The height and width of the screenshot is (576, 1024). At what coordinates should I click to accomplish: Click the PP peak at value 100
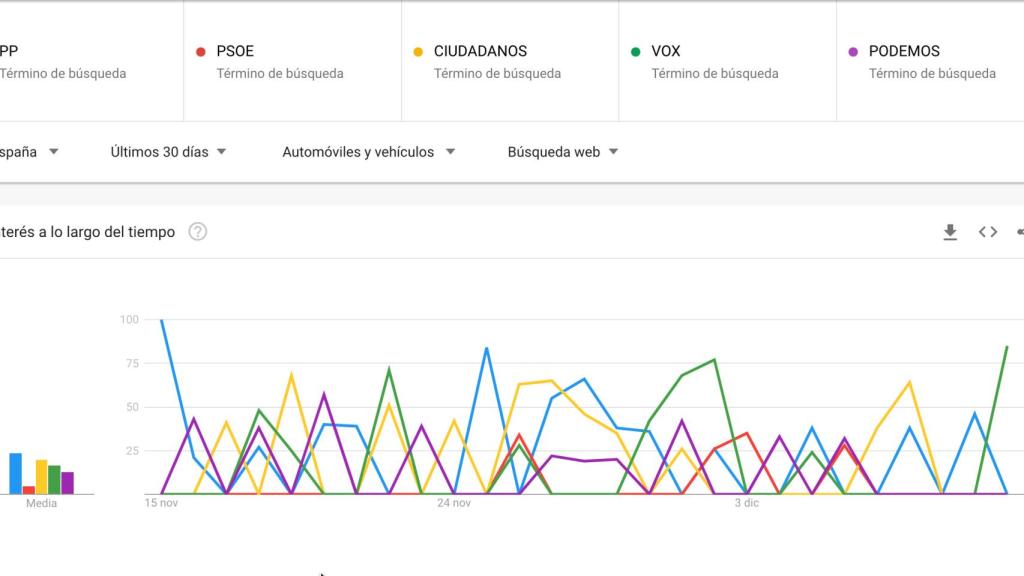coord(161,319)
